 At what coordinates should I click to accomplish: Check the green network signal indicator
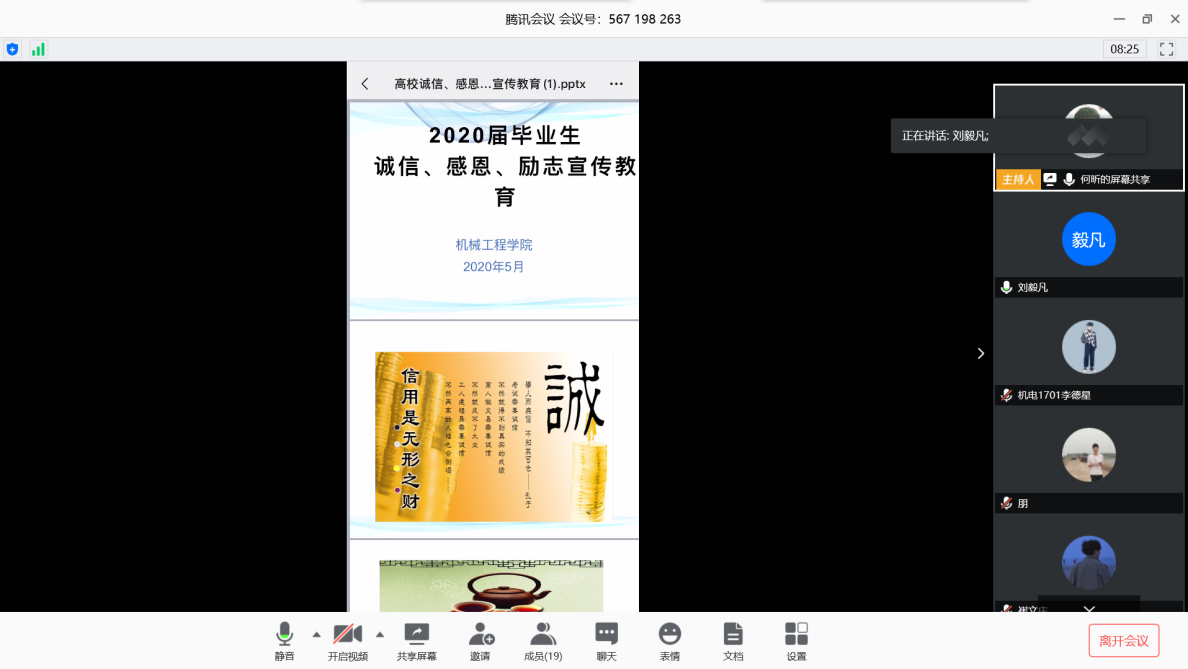[38, 49]
